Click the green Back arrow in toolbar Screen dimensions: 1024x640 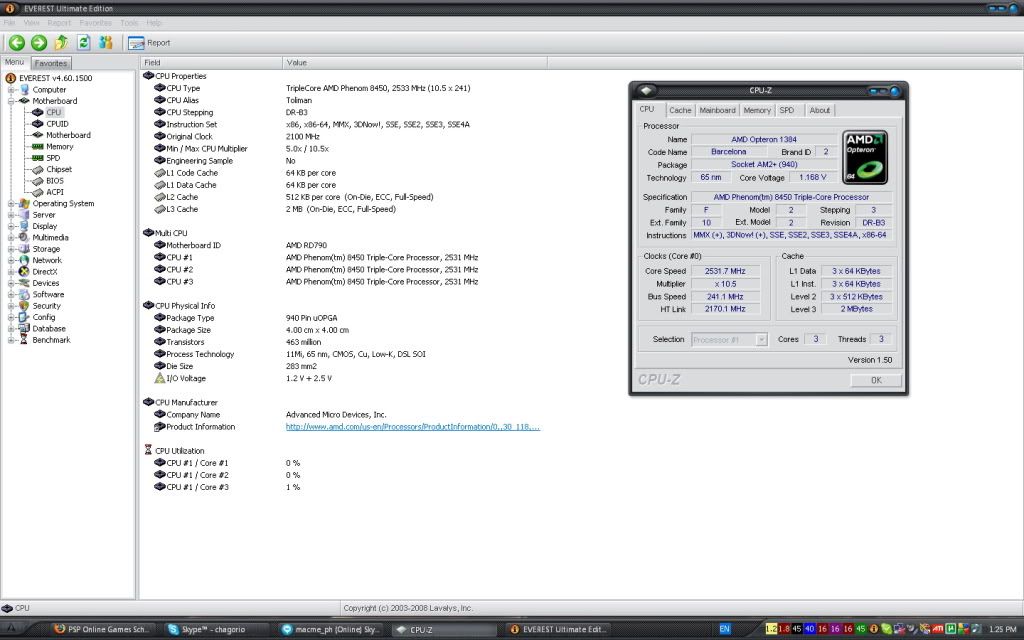pos(17,42)
